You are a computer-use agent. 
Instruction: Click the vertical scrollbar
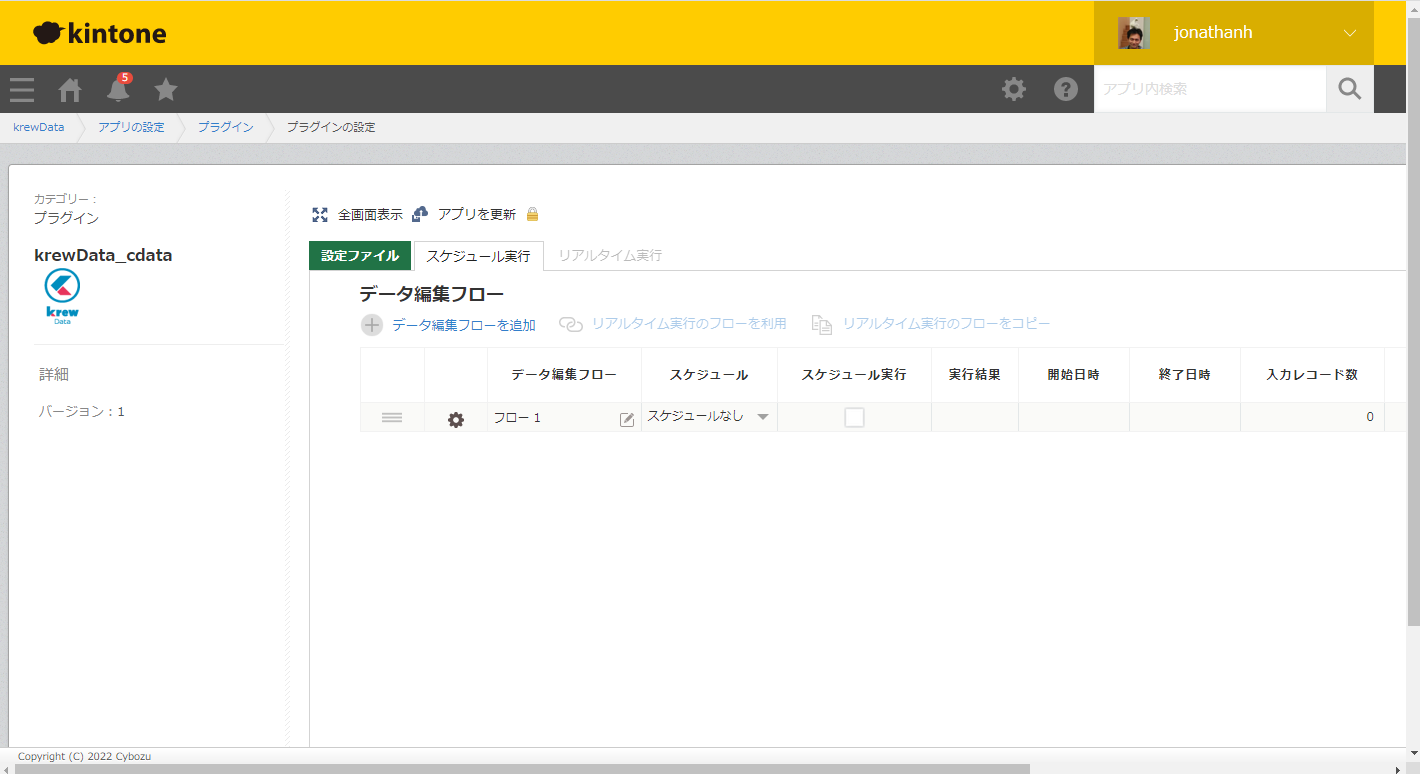[1413, 320]
